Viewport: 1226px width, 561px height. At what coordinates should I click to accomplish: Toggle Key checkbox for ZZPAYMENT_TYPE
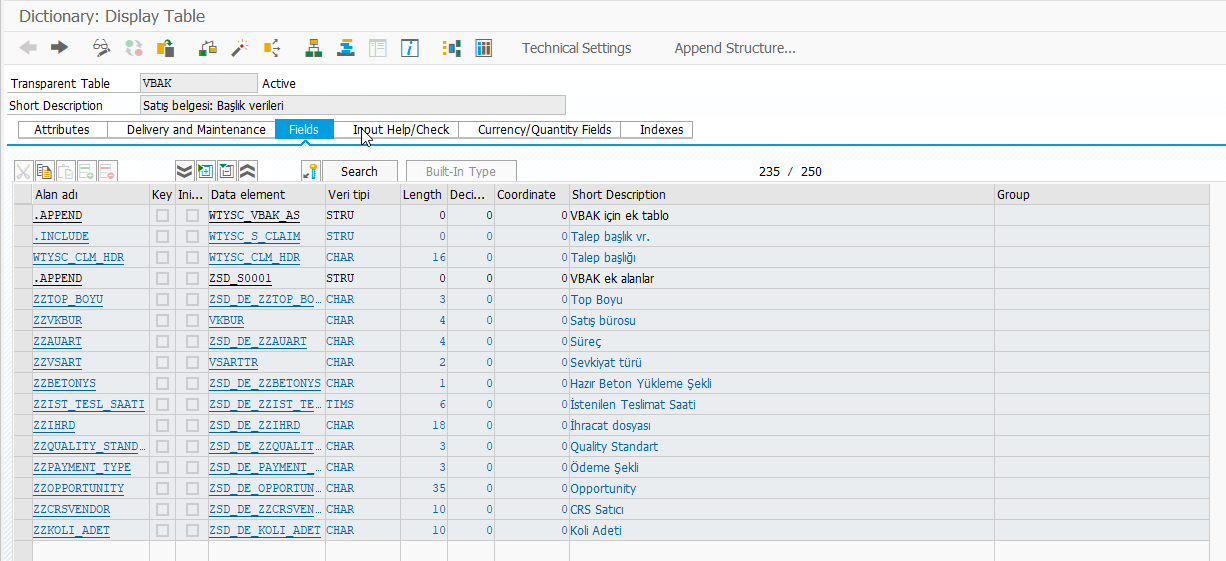(x=162, y=467)
